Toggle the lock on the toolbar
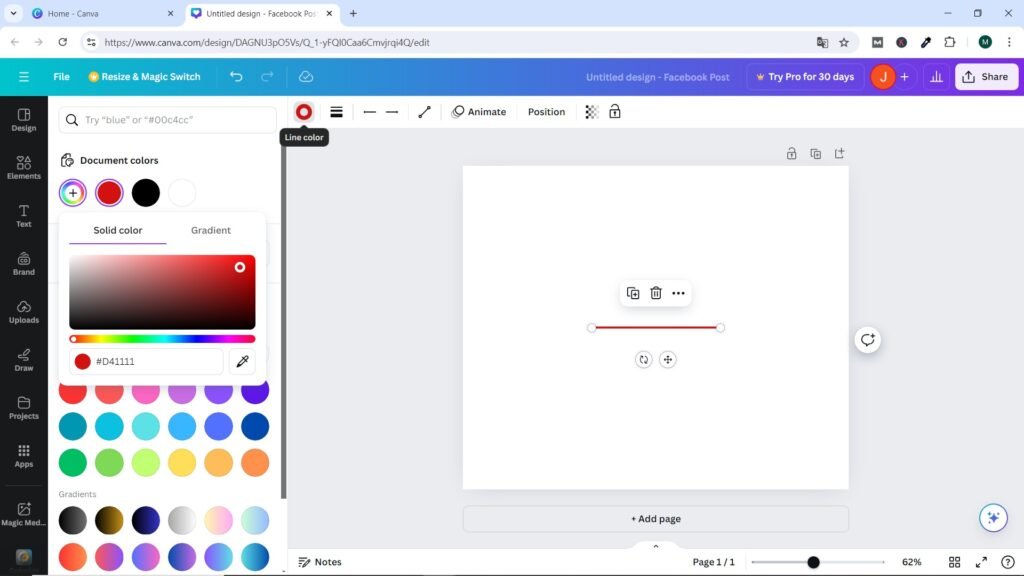The width and height of the screenshot is (1024, 576). click(615, 112)
